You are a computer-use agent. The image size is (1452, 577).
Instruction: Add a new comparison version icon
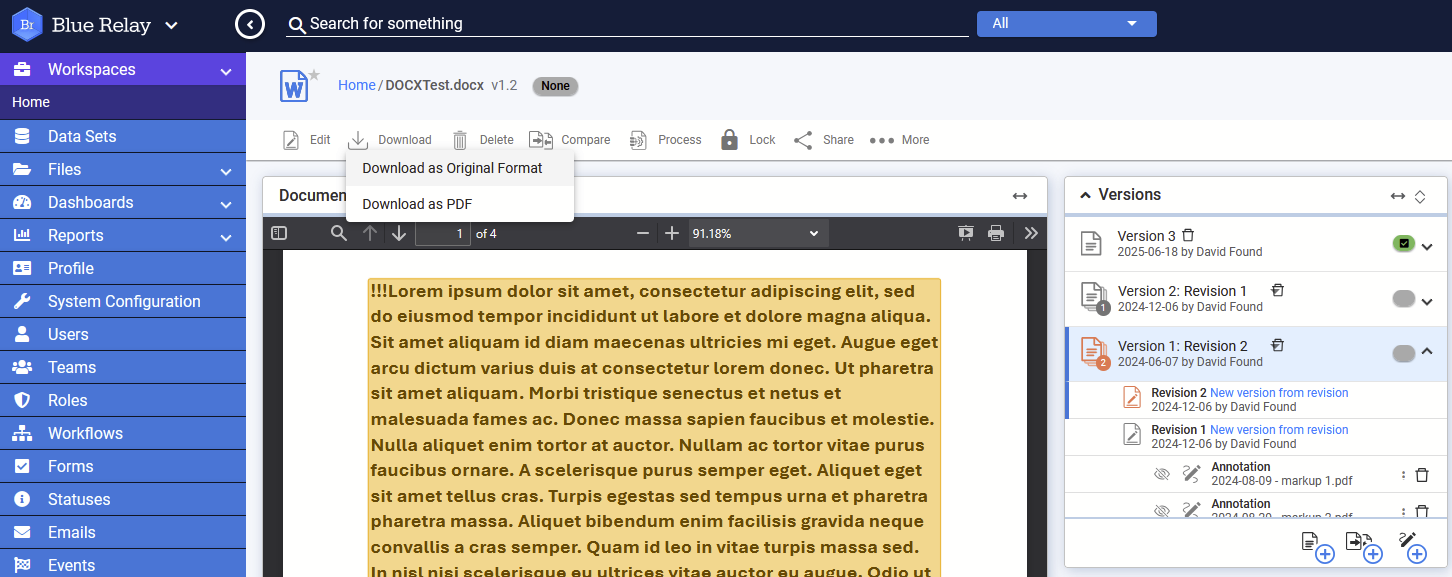[x=1364, y=547]
